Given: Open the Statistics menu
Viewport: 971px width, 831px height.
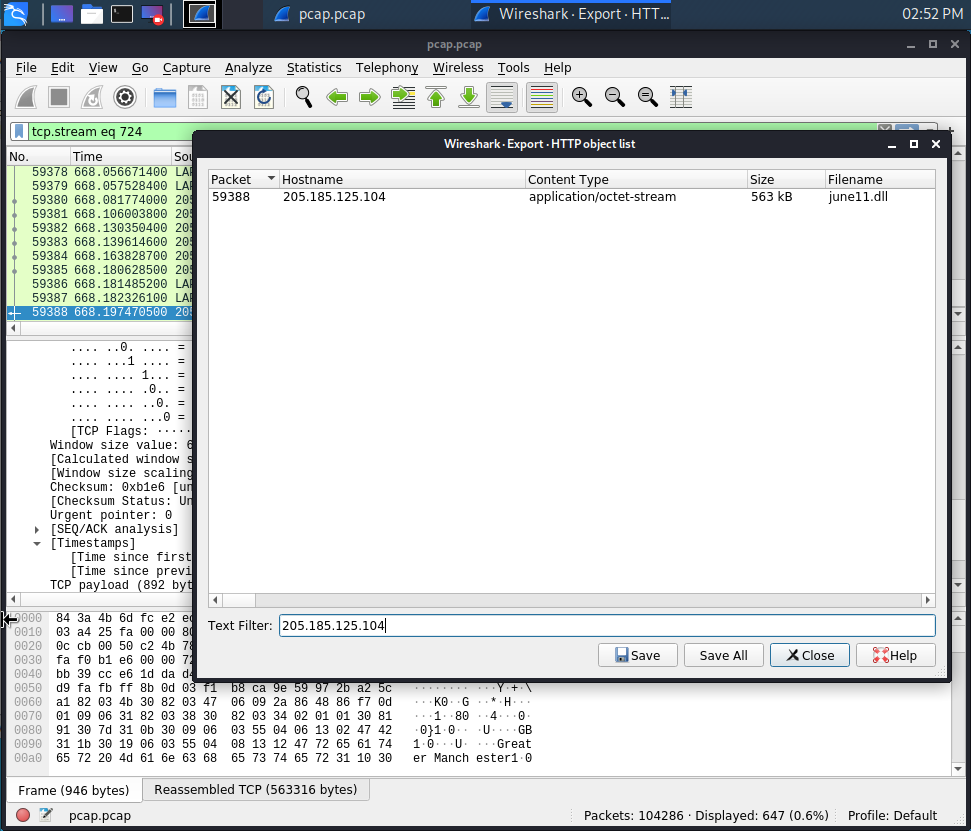Looking at the screenshot, I should (x=314, y=67).
